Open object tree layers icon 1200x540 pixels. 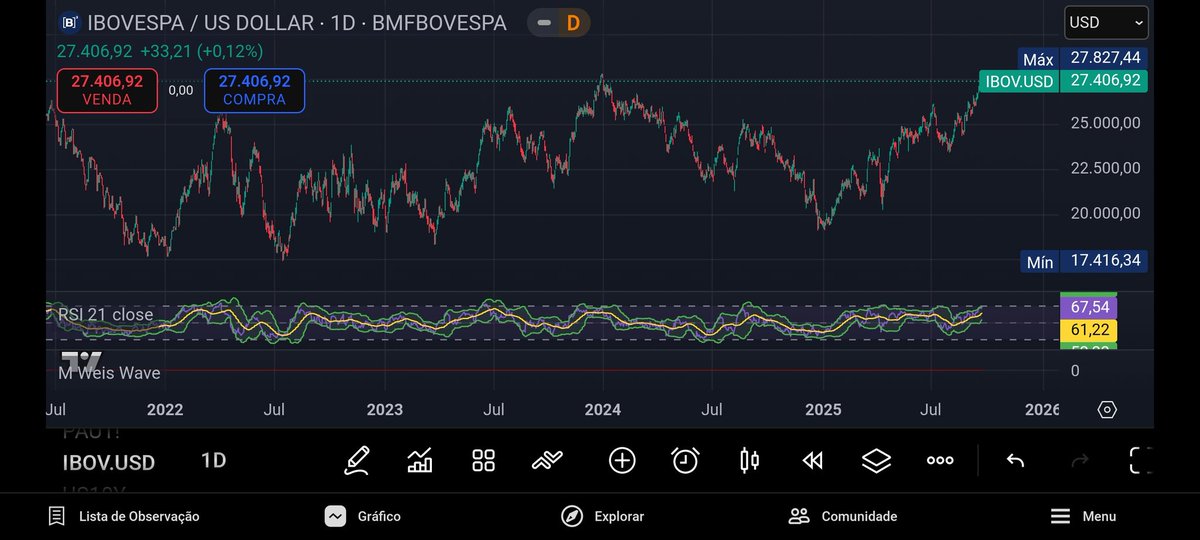tap(876, 460)
